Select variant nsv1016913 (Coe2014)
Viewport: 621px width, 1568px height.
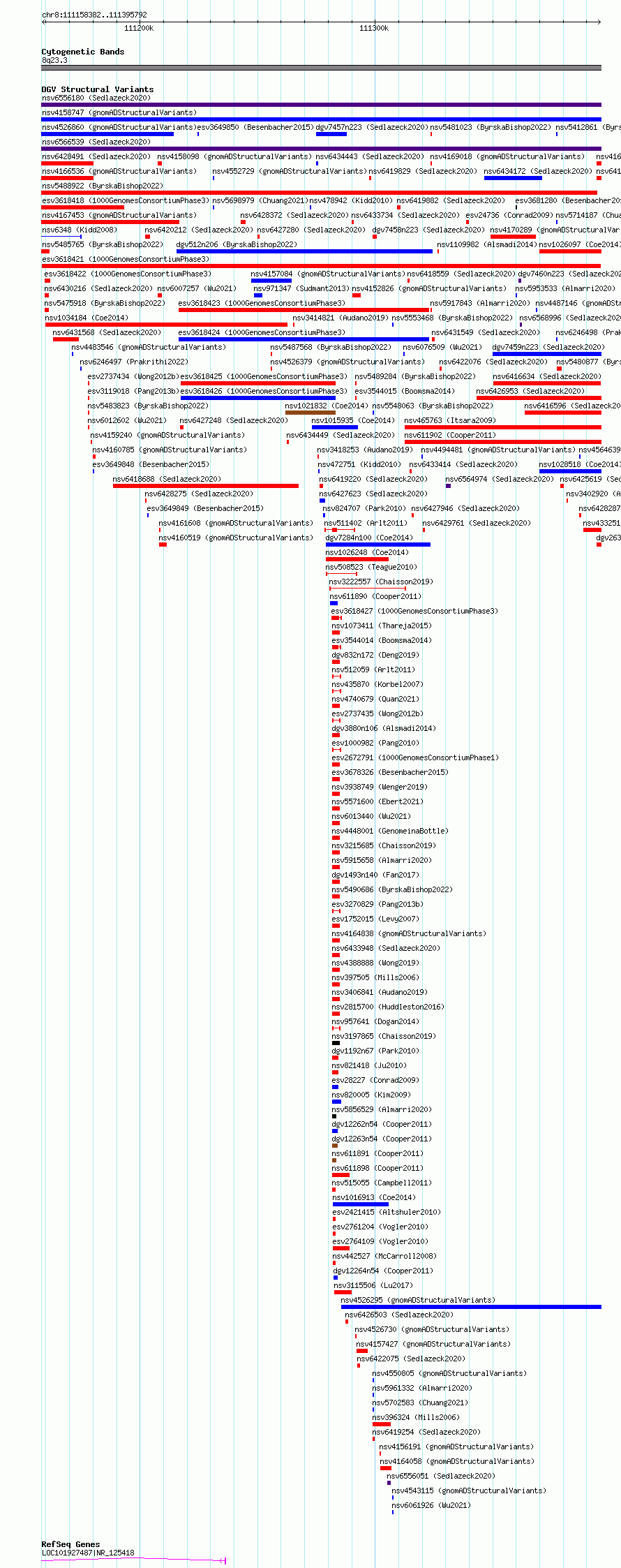[x=374, y=1197]
